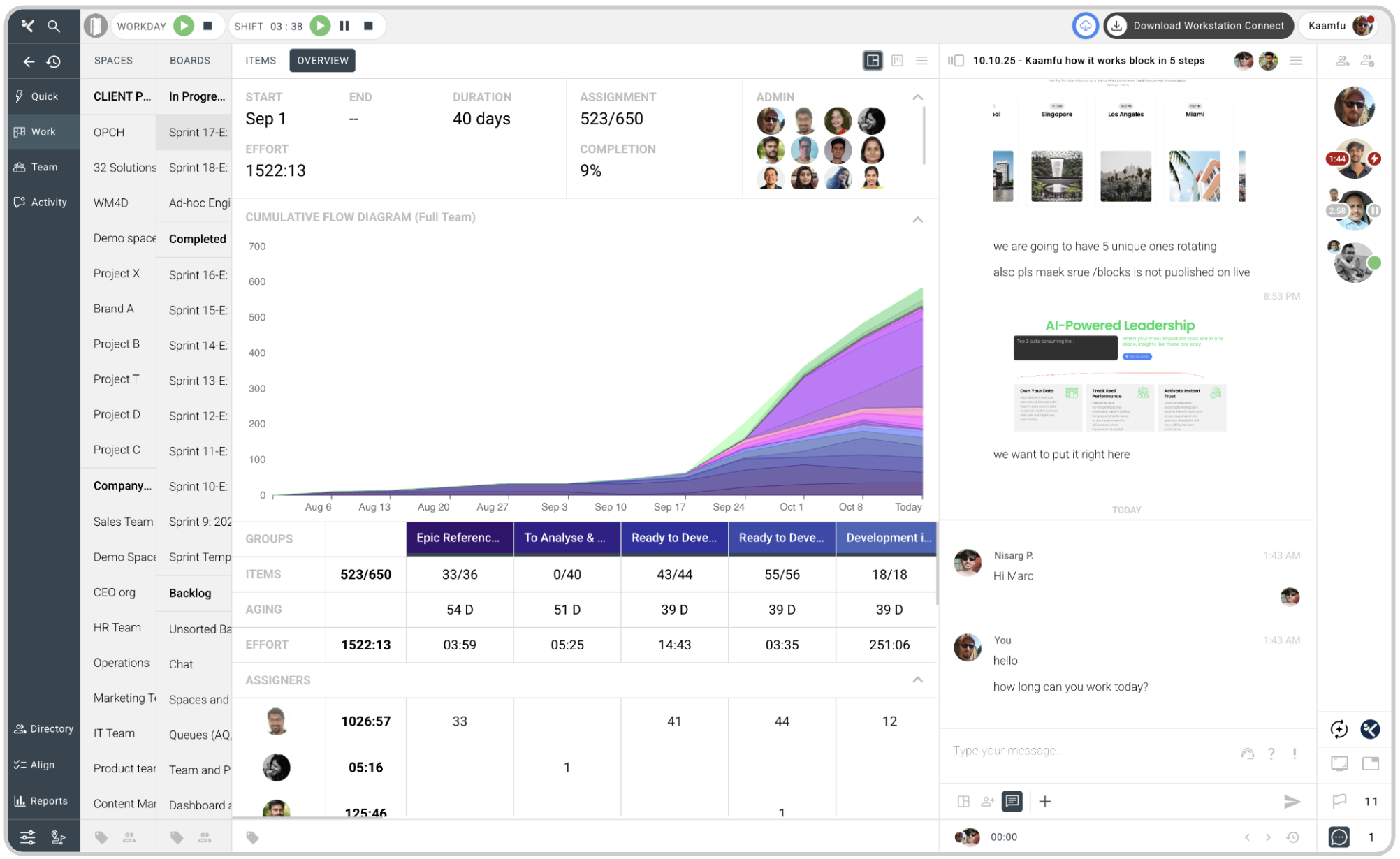Click Download Workstation Connect button
This screenshot has width=1400, height=859.
[x=1199, y=26]
